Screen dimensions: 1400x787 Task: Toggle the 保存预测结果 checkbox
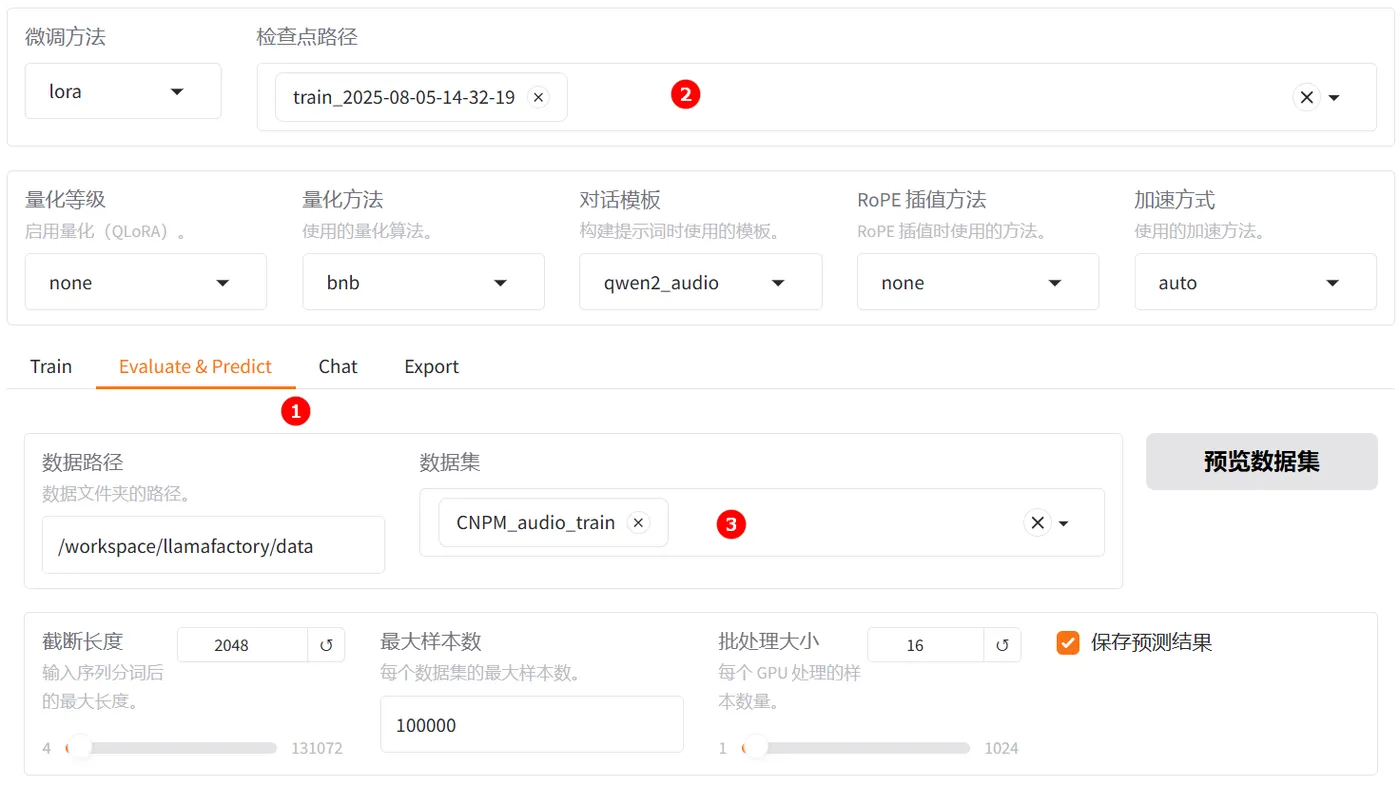coord(1068,642)
